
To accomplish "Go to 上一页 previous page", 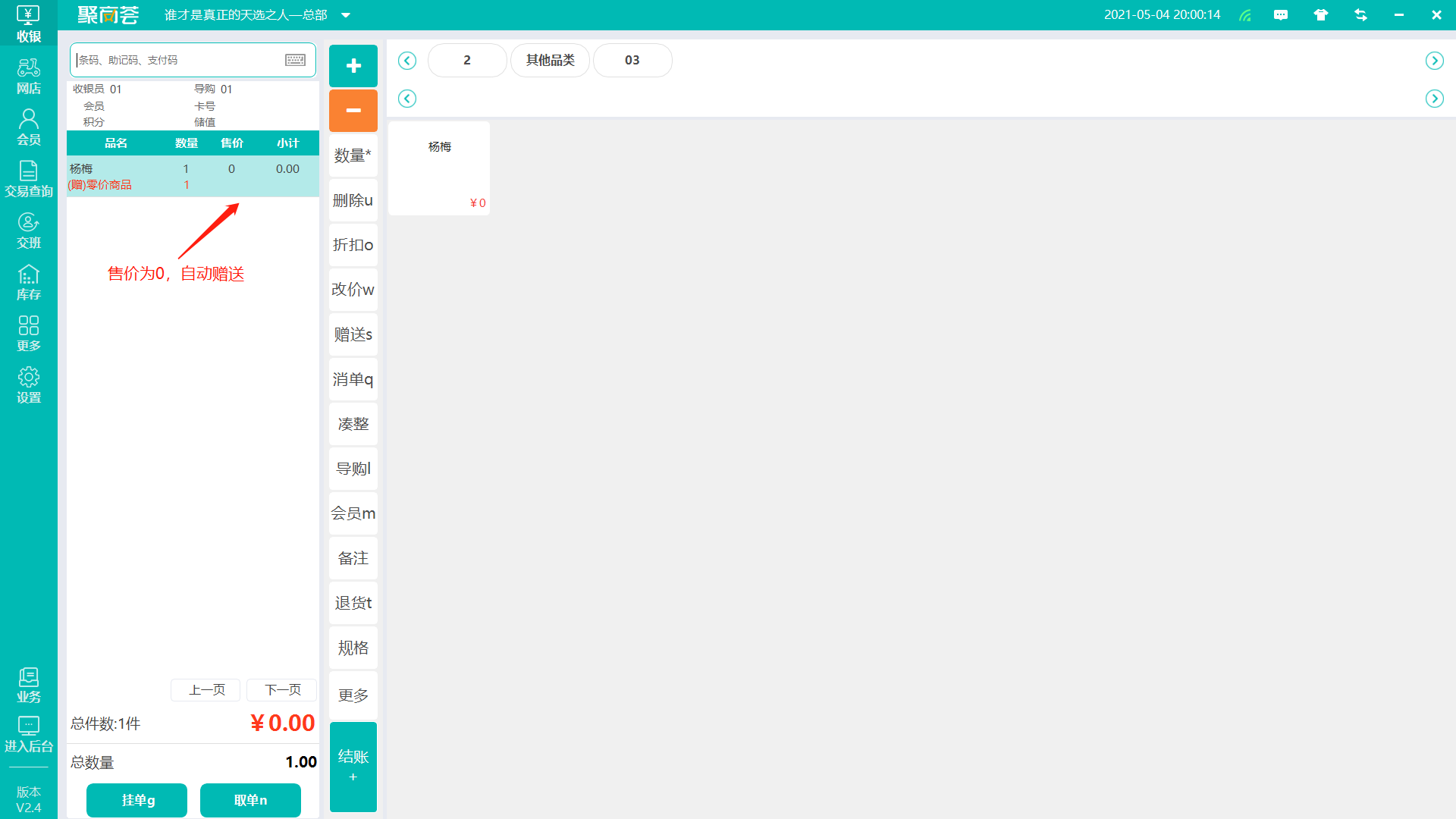I will click(206, 690).
